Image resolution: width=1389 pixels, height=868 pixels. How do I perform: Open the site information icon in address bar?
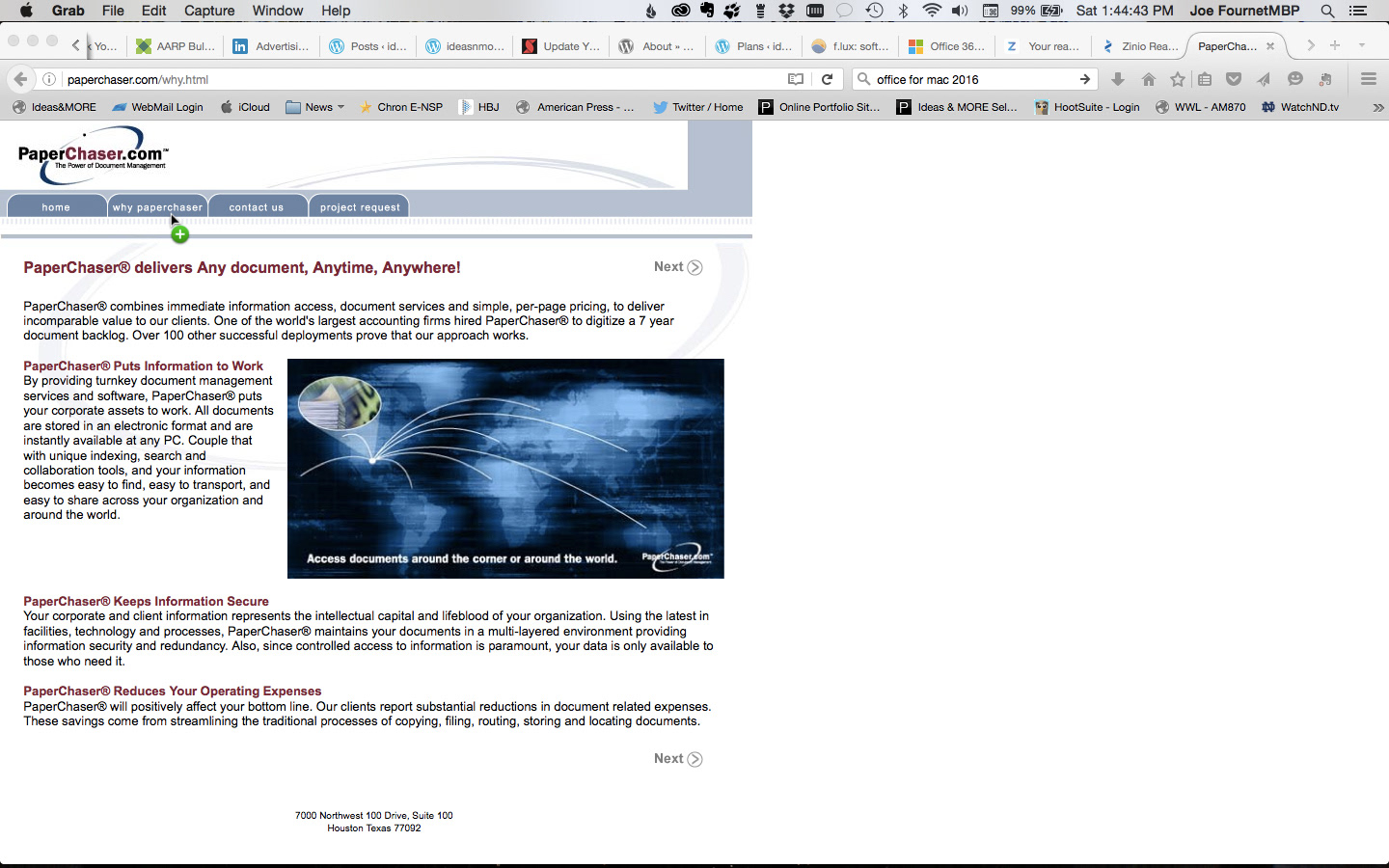coord(48,79)
